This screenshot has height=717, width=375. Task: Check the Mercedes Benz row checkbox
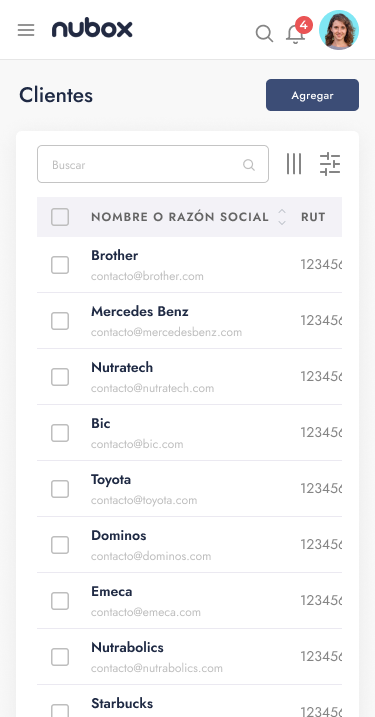(60, 321)
